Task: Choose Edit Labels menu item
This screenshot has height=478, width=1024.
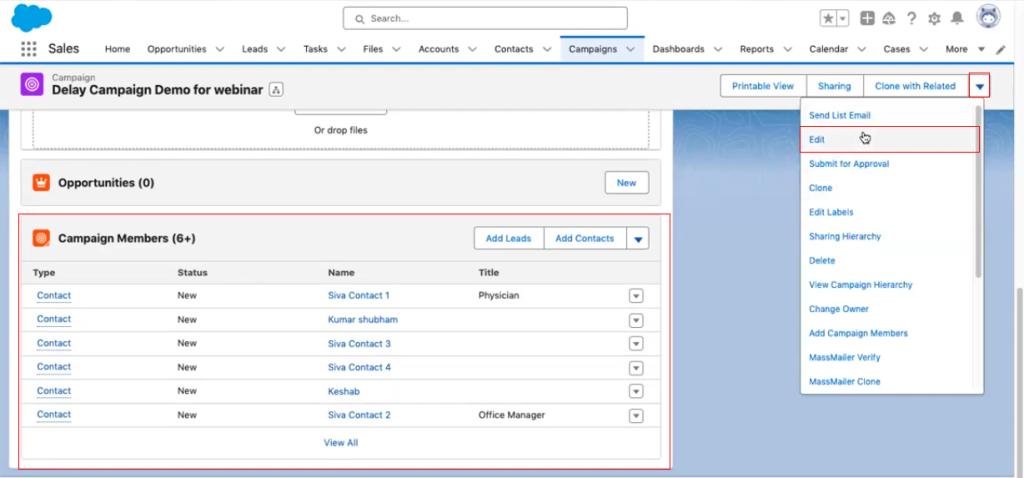Action: tap(831, 212)
